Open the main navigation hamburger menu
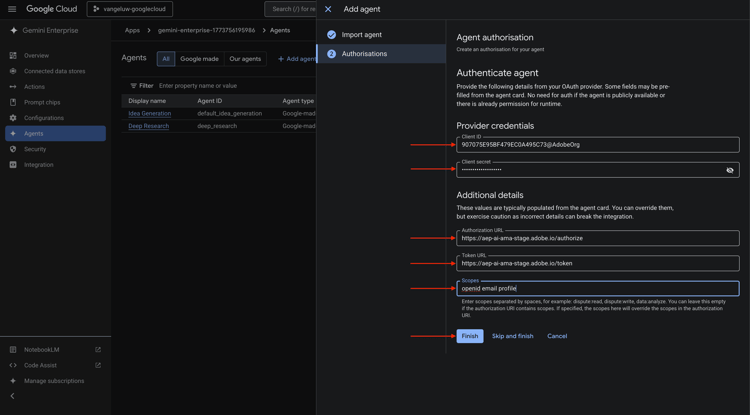The image size is (750, 415). click(x=12, y=9)
